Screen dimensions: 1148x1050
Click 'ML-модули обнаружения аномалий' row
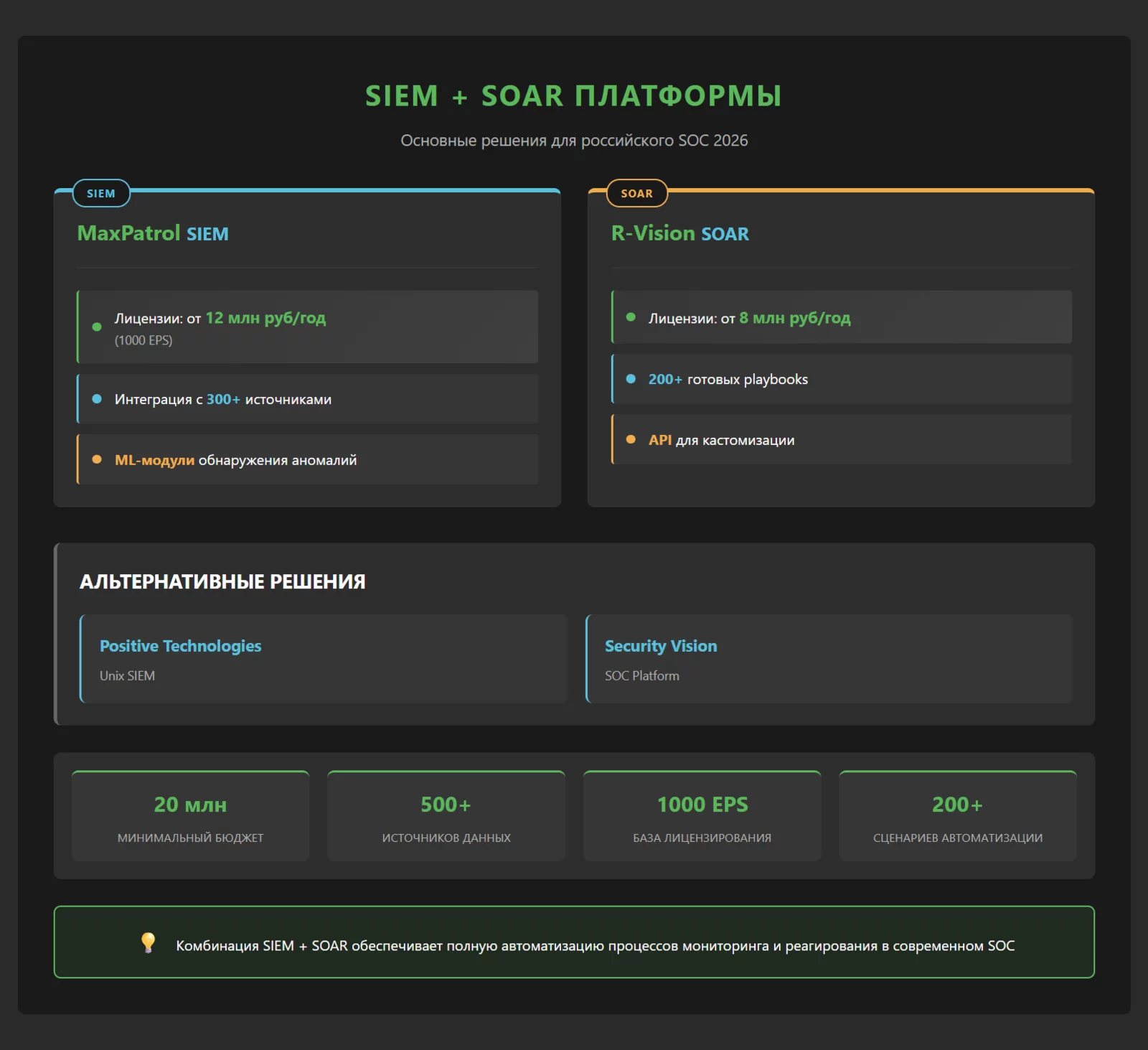[x=307, y=459]
